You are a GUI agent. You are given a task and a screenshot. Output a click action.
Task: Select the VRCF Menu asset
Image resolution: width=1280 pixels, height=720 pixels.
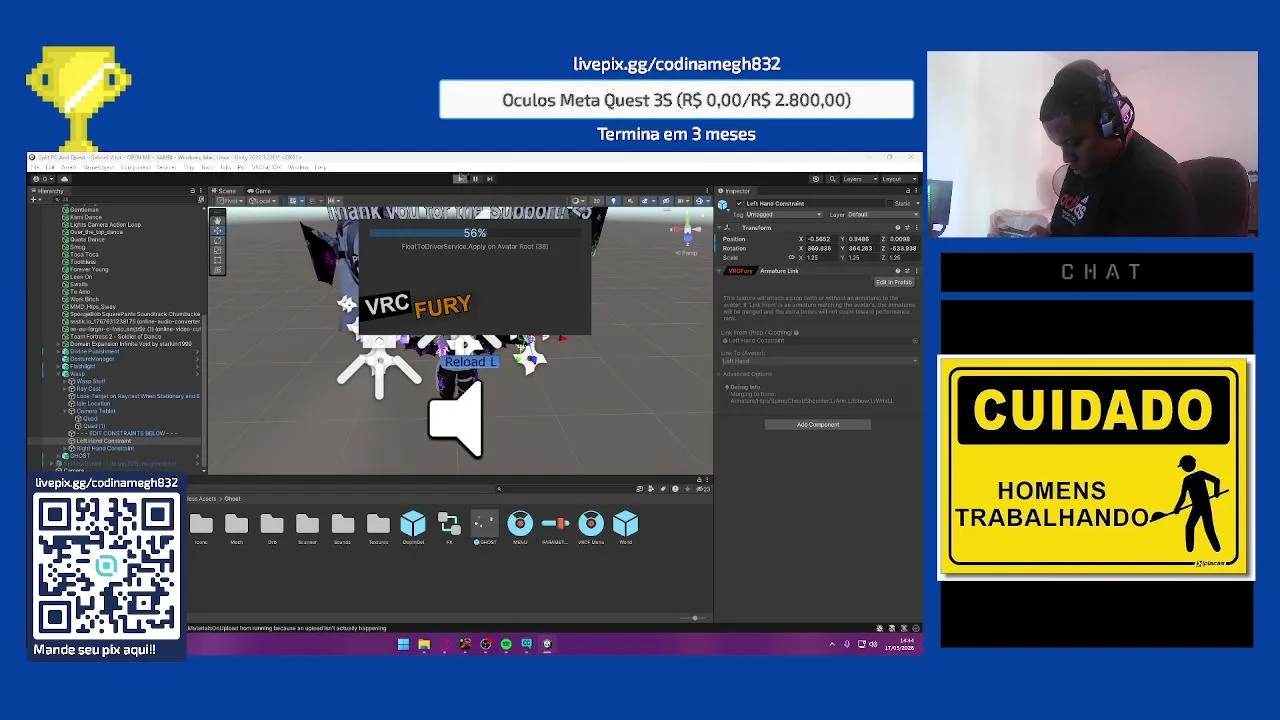tap(591, 526)
